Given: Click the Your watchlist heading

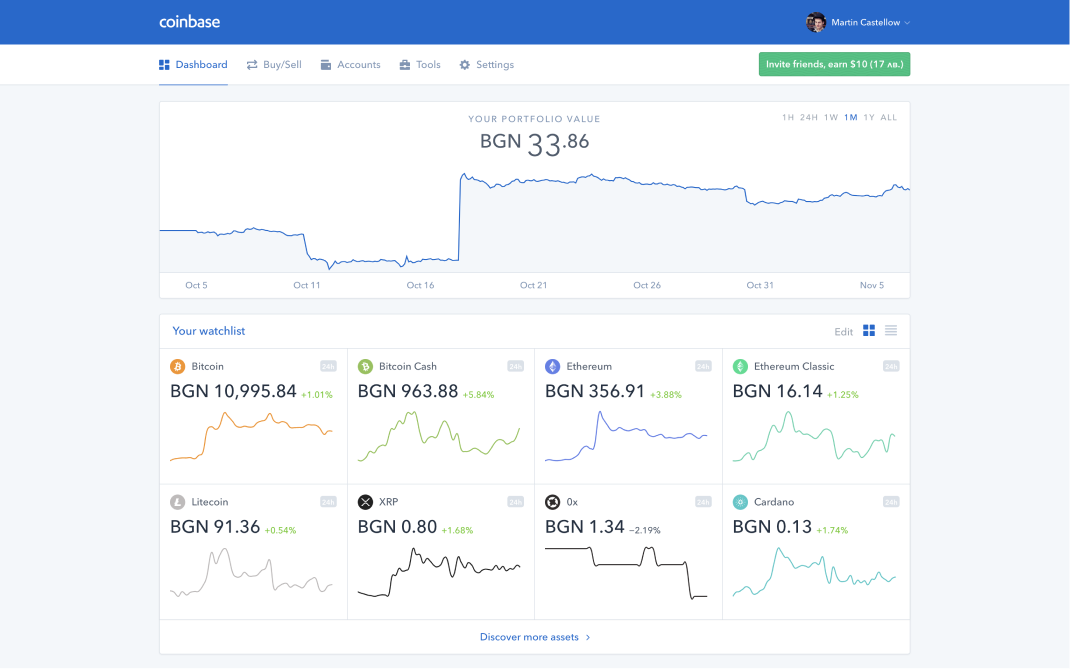Looking at the screenshot, I should pos(208,331).
